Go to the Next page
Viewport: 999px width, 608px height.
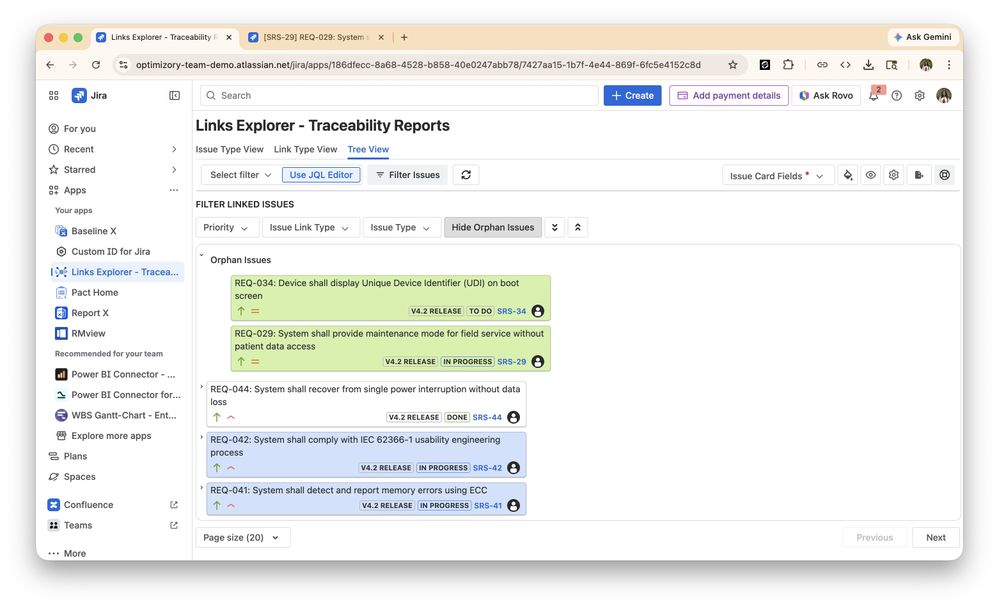[x=935, y=538]
